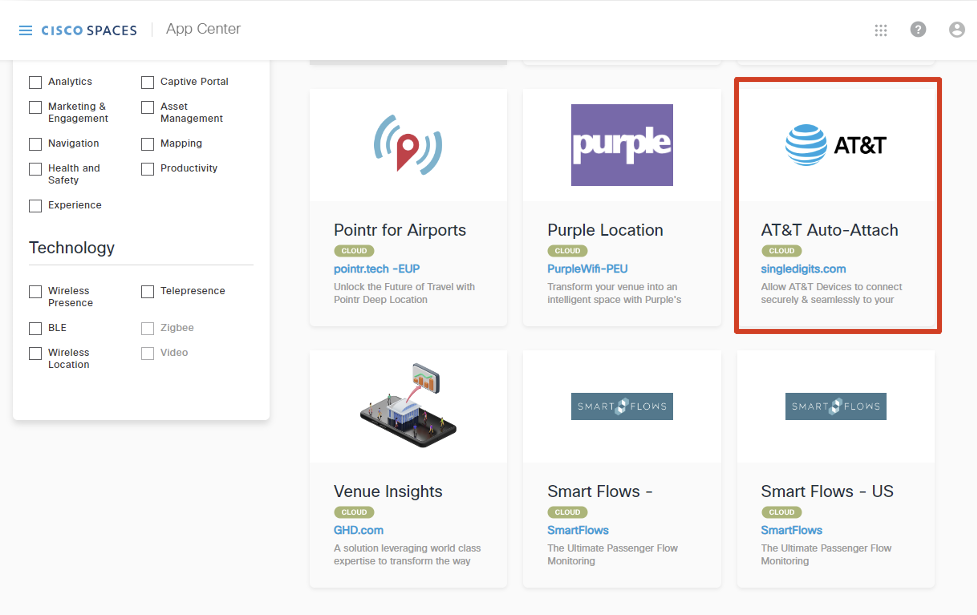The height and width of the screenshot is (615, 977).
Task: Click the Cisco Spaces logo
Action: pyautogui.click(x=89, y=30)
